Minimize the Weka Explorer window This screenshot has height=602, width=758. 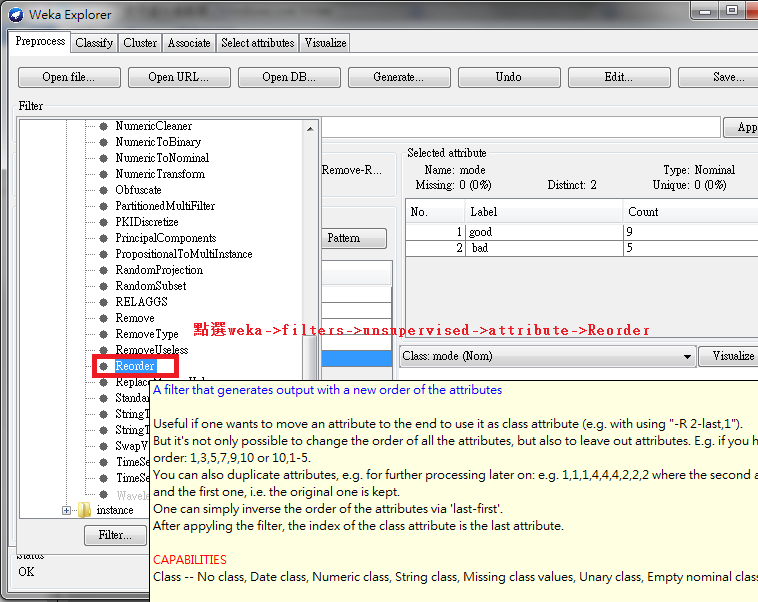(705, 10)
